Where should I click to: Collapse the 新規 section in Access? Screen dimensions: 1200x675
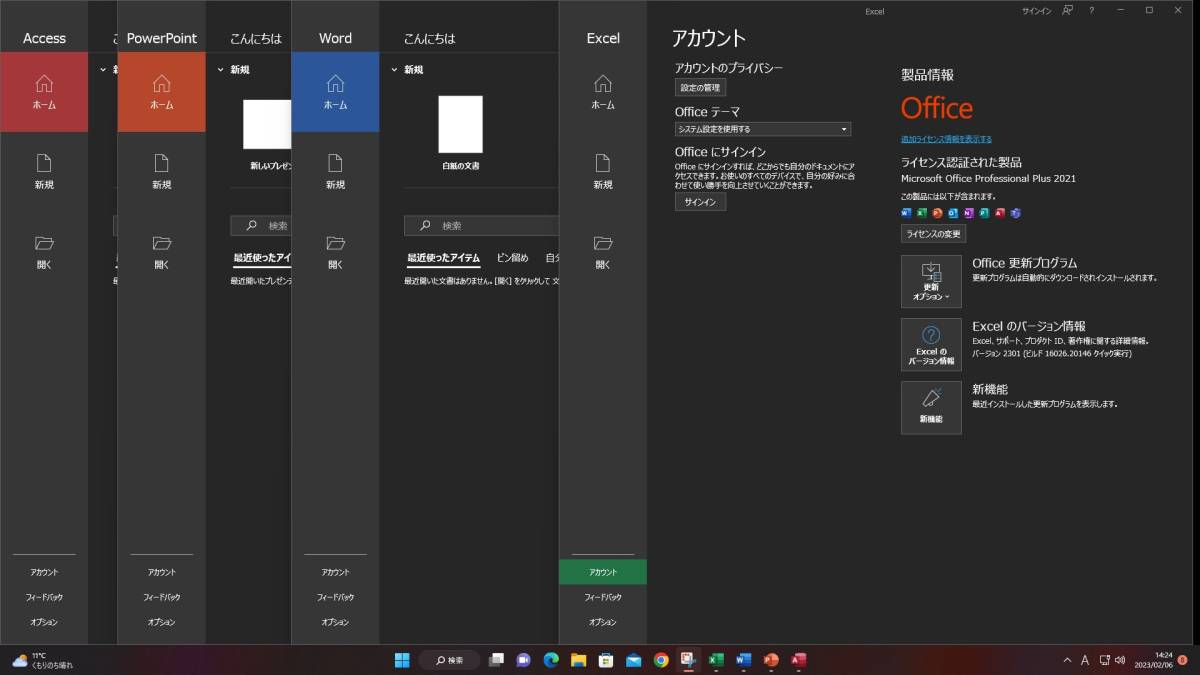[102, 70]
